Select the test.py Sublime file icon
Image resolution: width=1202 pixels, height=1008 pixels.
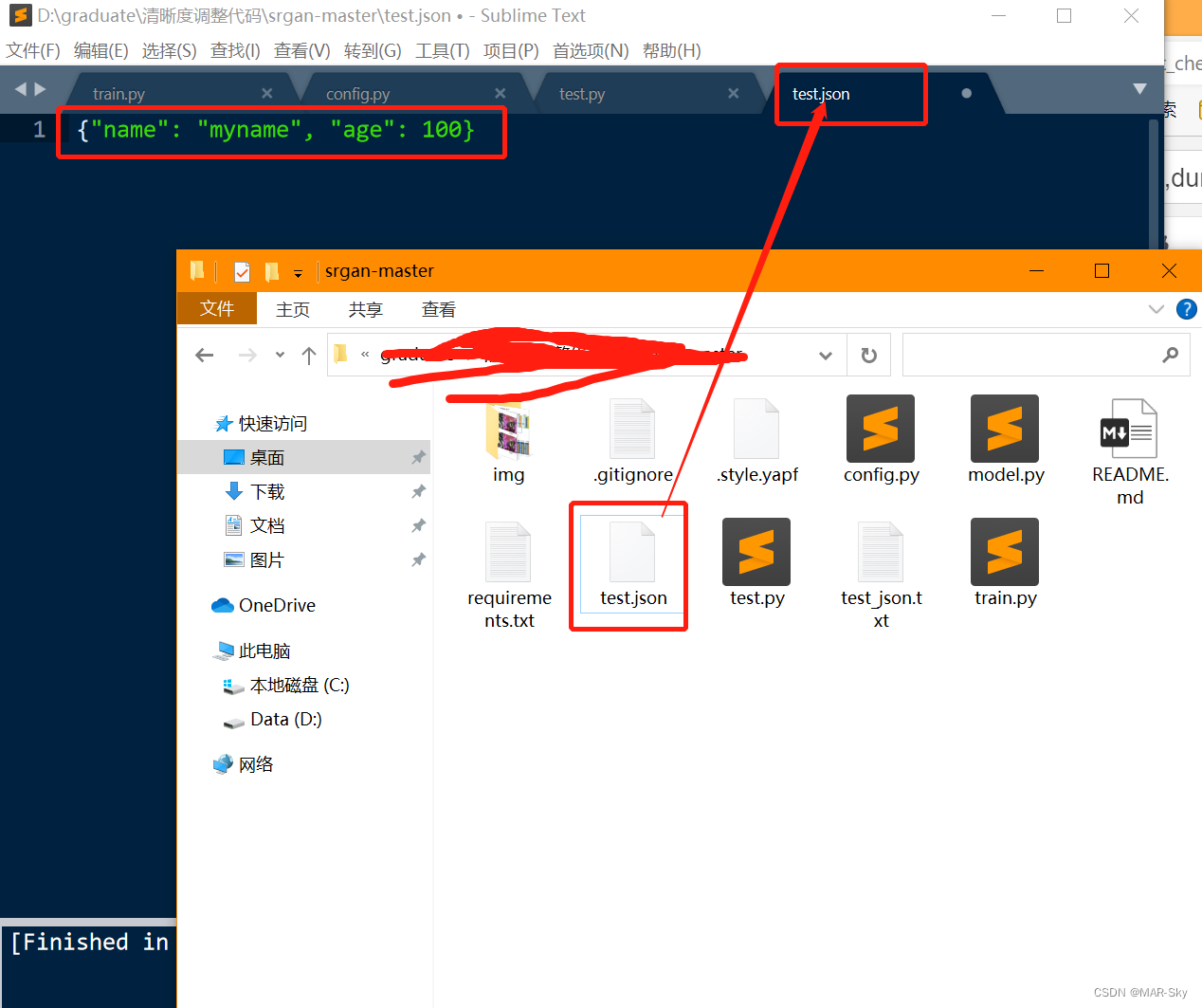756,552
